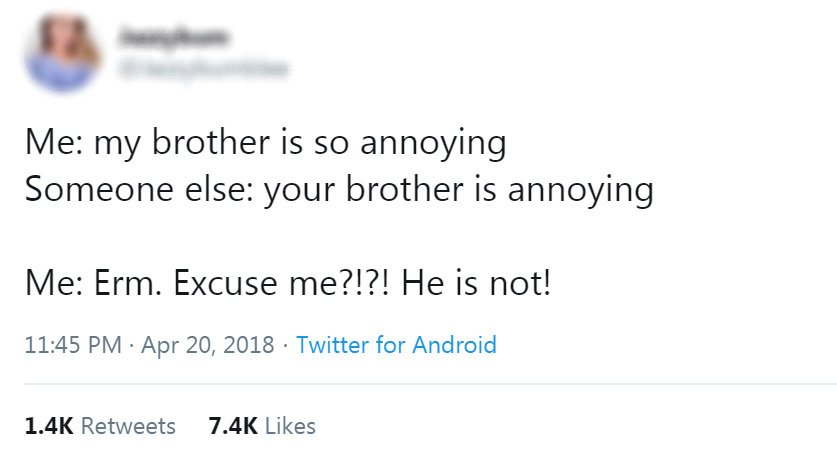Open the Twitter for Android link
Image resolution: width=837 pixels, height=455 pixels.
[396, 344]
